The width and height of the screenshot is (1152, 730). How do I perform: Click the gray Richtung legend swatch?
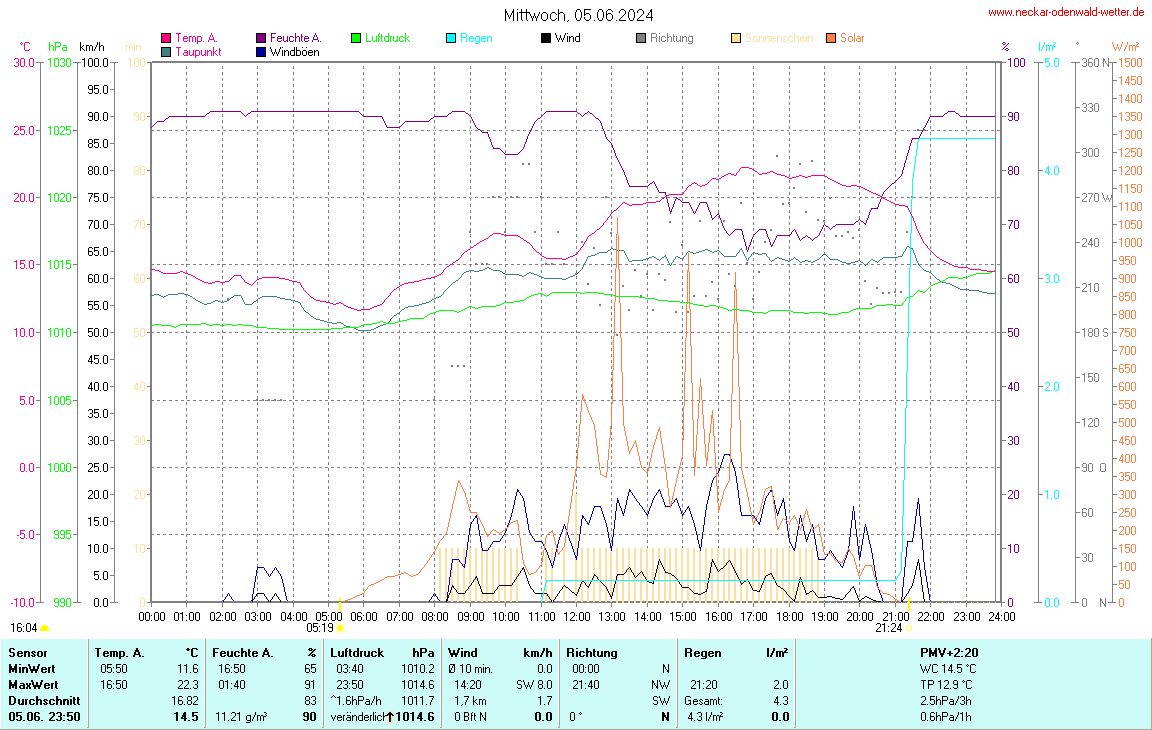(x=641, y=38)
